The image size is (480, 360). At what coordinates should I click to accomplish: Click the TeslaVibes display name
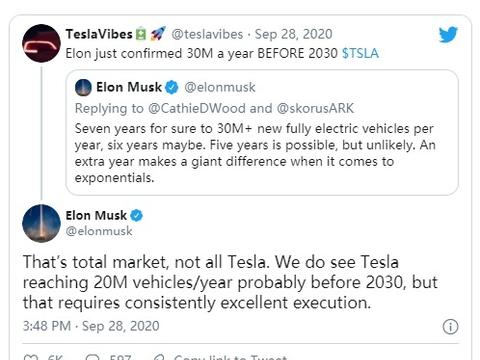pyautogui.click(x=99, y=34)
